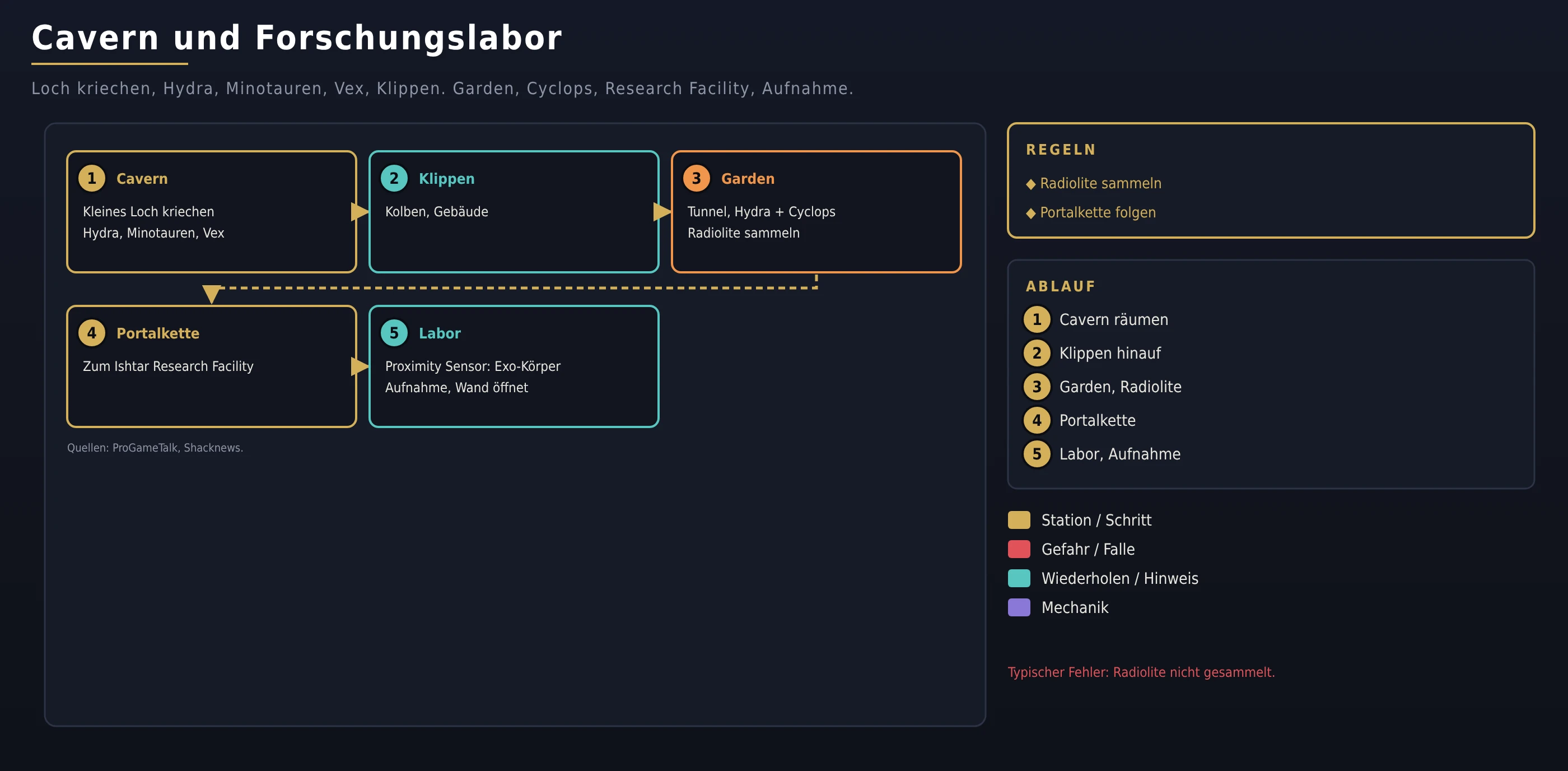Click the diamond bullet before Portalkette folgen

[x=1030, y=213]
